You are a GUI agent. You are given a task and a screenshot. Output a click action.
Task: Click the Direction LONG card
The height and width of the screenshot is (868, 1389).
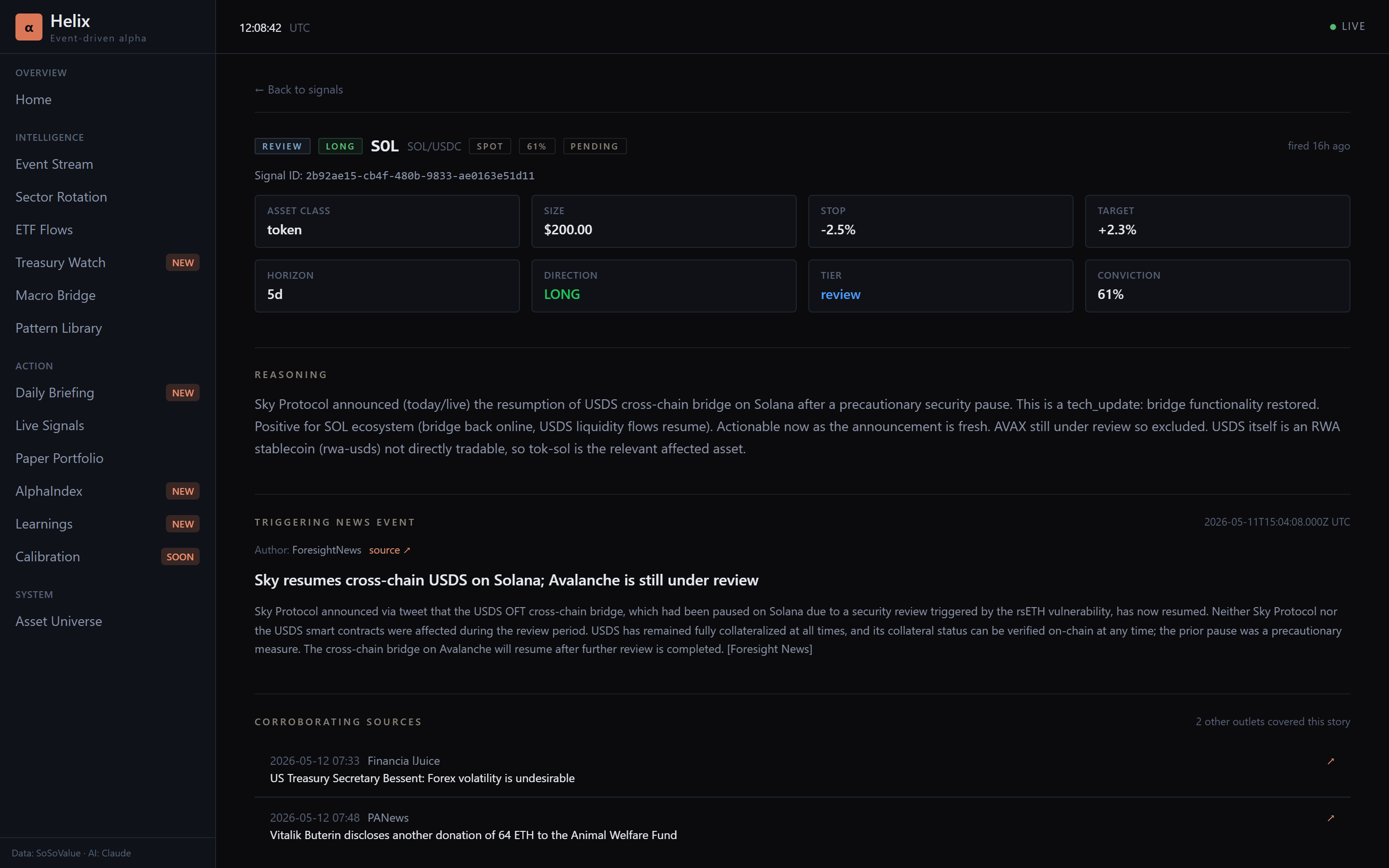coord(664,286)
